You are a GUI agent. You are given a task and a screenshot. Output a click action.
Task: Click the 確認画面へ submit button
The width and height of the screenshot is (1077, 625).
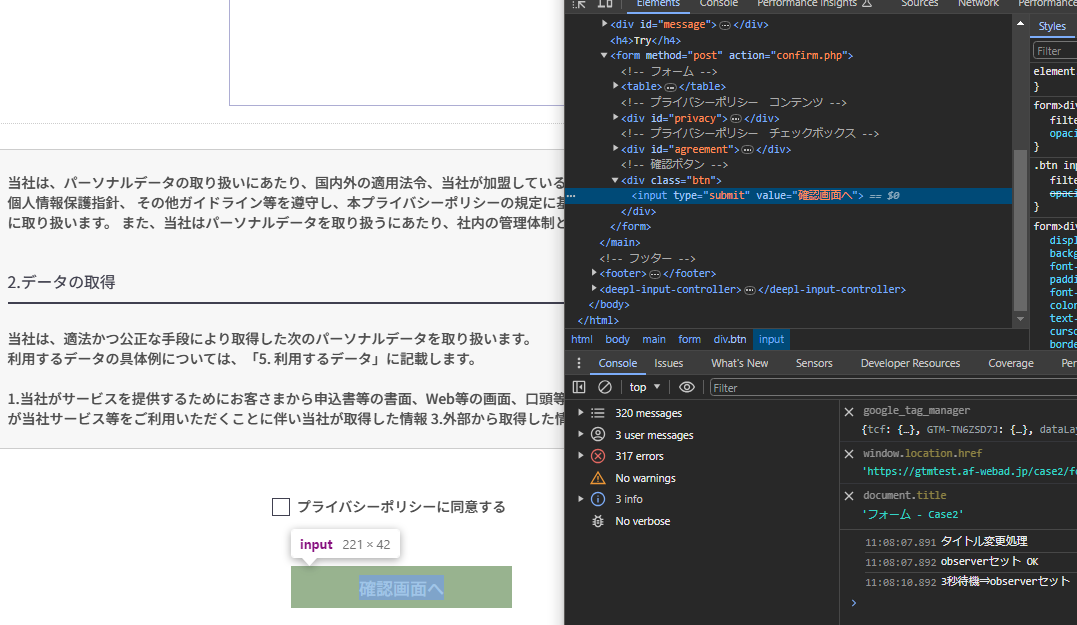pyautogui.click(x=401, y=588)
